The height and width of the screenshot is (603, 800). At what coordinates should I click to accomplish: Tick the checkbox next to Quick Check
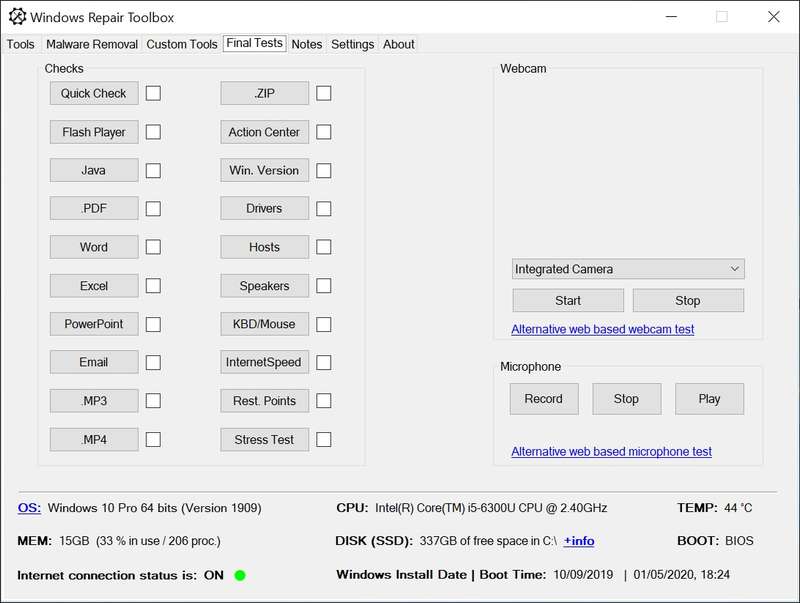153,93
